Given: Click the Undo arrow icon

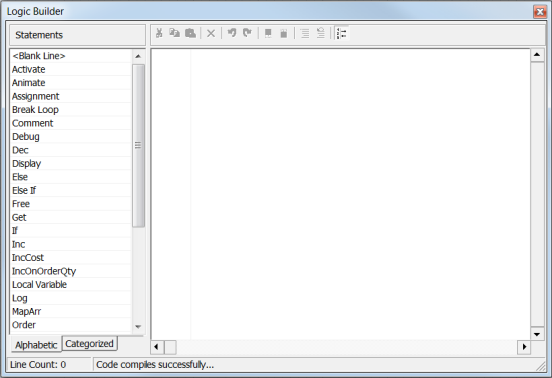Looking at the screenshot, I should pos(232,33).
